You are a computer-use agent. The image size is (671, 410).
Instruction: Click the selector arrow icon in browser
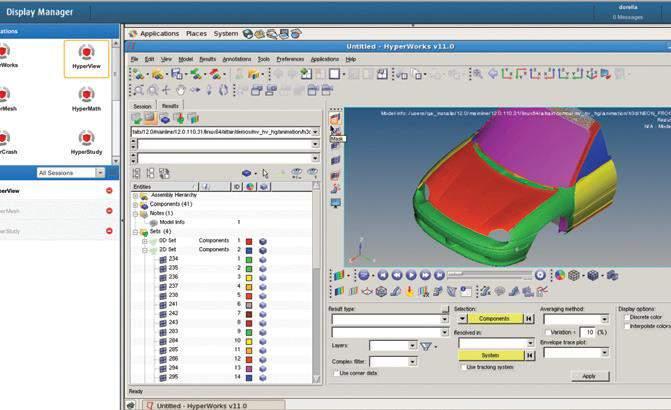(x=265, y=173)
